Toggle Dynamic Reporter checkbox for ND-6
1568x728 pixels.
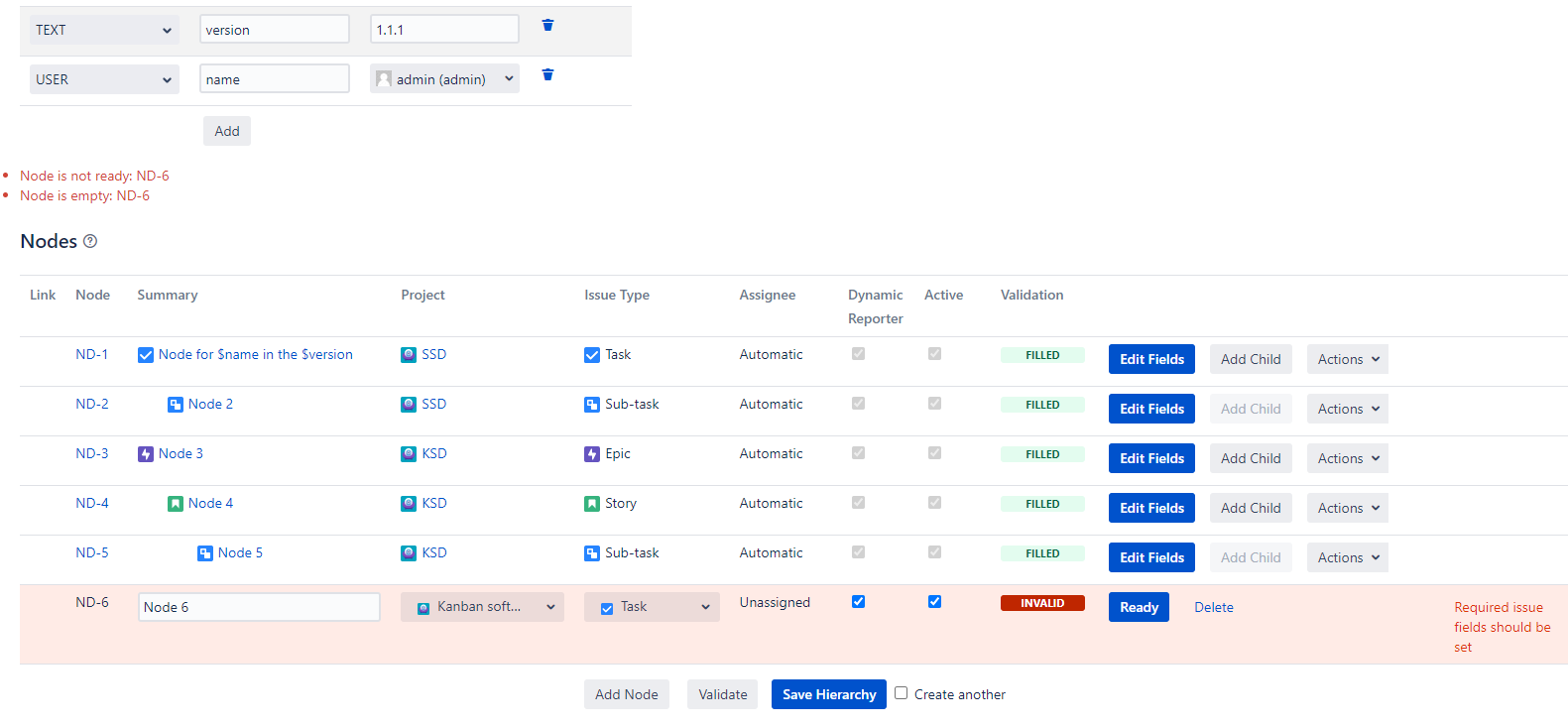pyautogui.click(x=858, y=602)
